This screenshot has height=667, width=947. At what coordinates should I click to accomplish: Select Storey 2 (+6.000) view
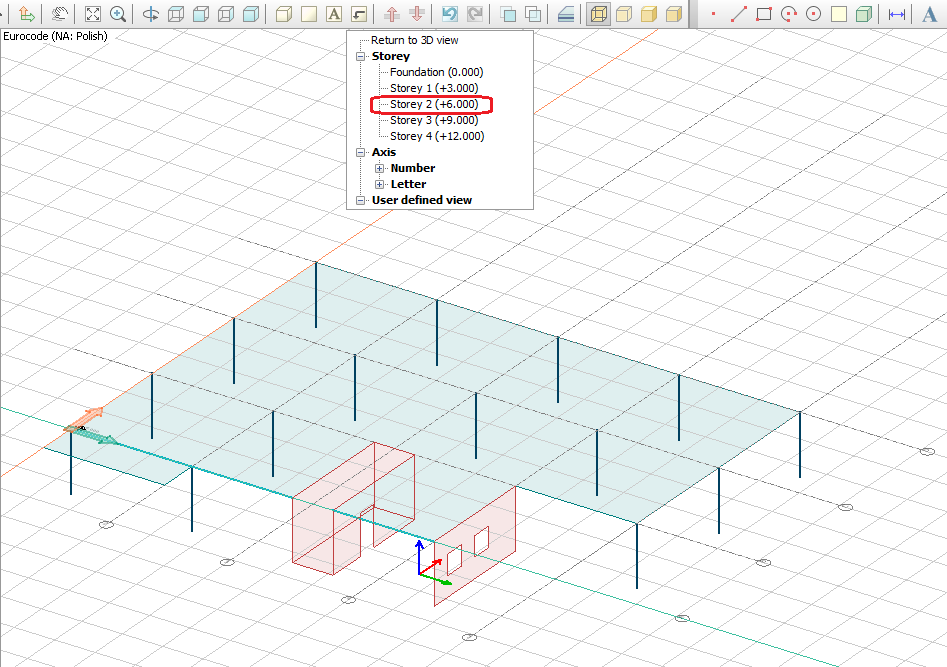point(434,104)
